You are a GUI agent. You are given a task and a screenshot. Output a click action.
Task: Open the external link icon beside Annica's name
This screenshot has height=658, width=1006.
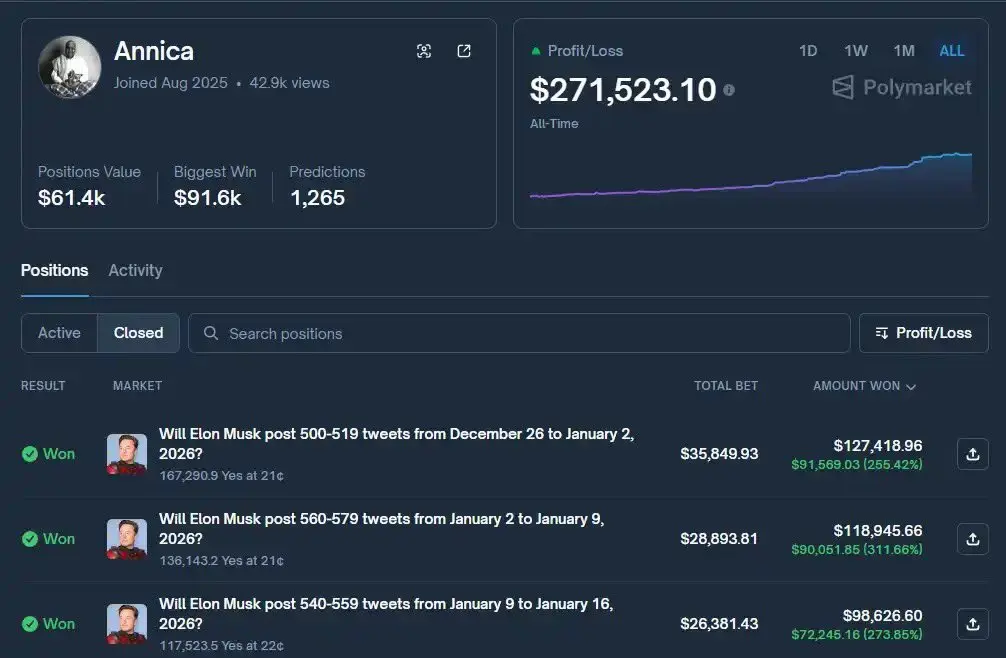click(x=464, y=51)
